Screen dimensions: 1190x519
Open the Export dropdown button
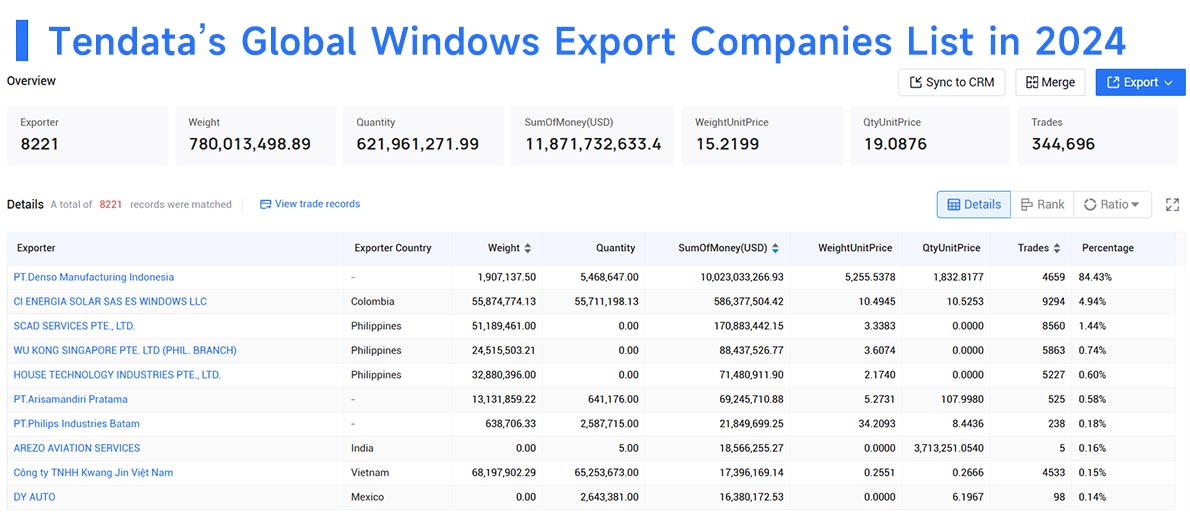1140,83
